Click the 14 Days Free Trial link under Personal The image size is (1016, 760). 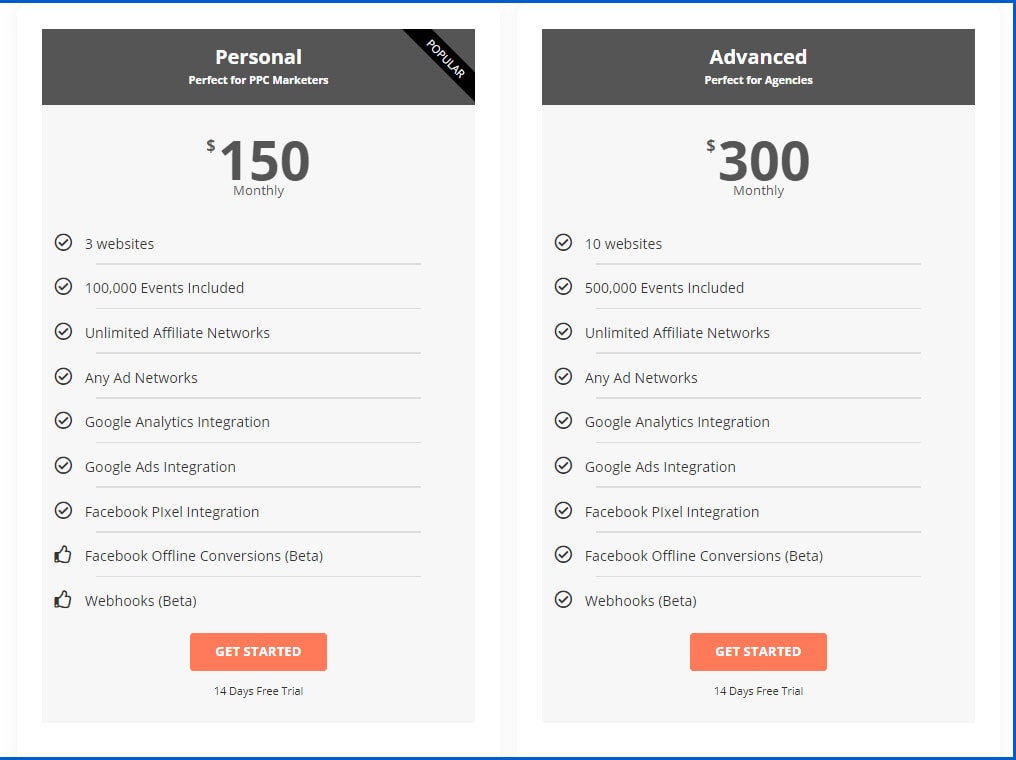258,690
